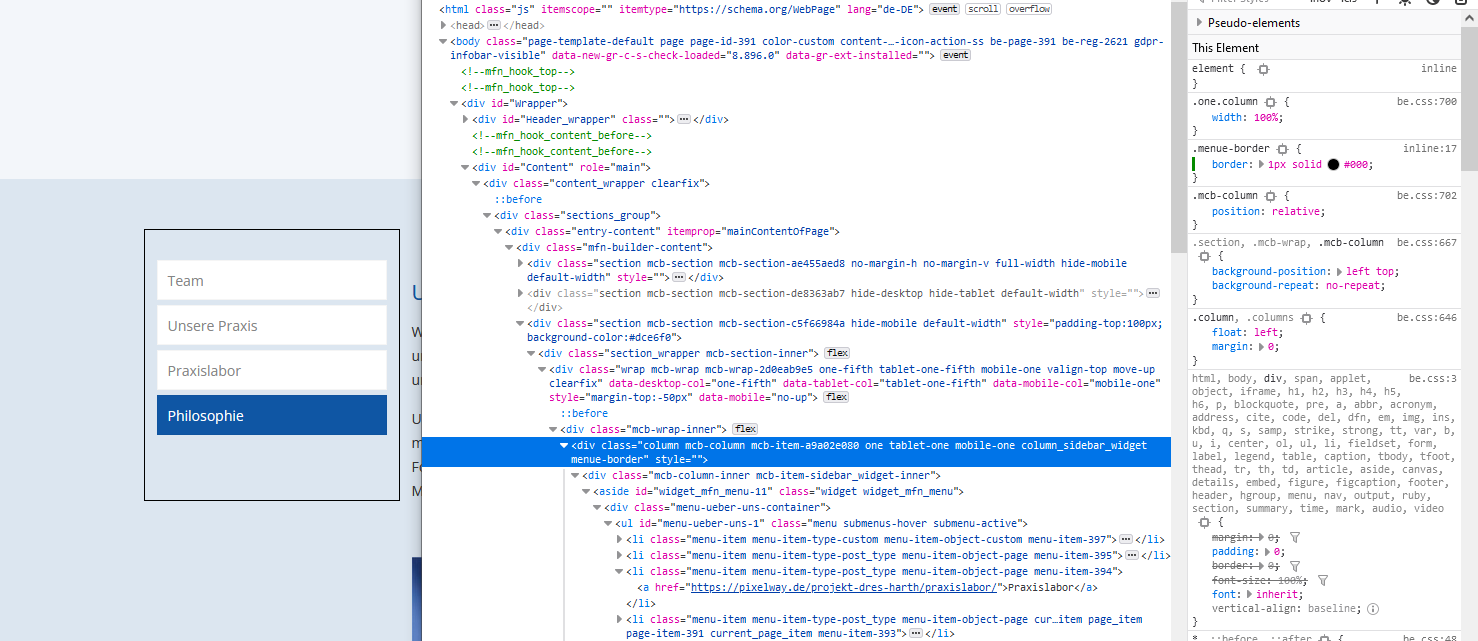The width and height of the screenshot is (1478, 641).
Task: Edit the width value 100%
Action: 1264,117
